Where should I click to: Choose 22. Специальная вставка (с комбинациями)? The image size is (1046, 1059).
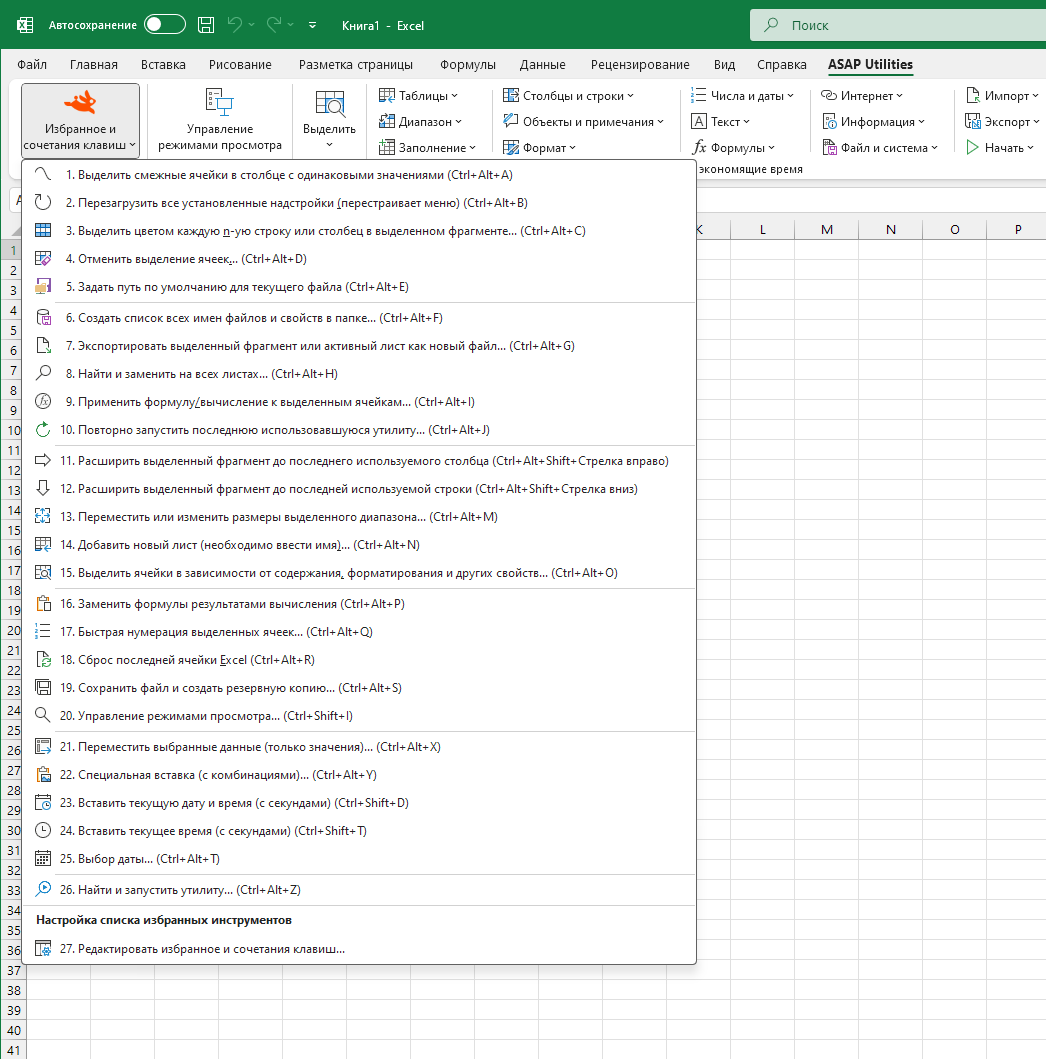[359, 775]
